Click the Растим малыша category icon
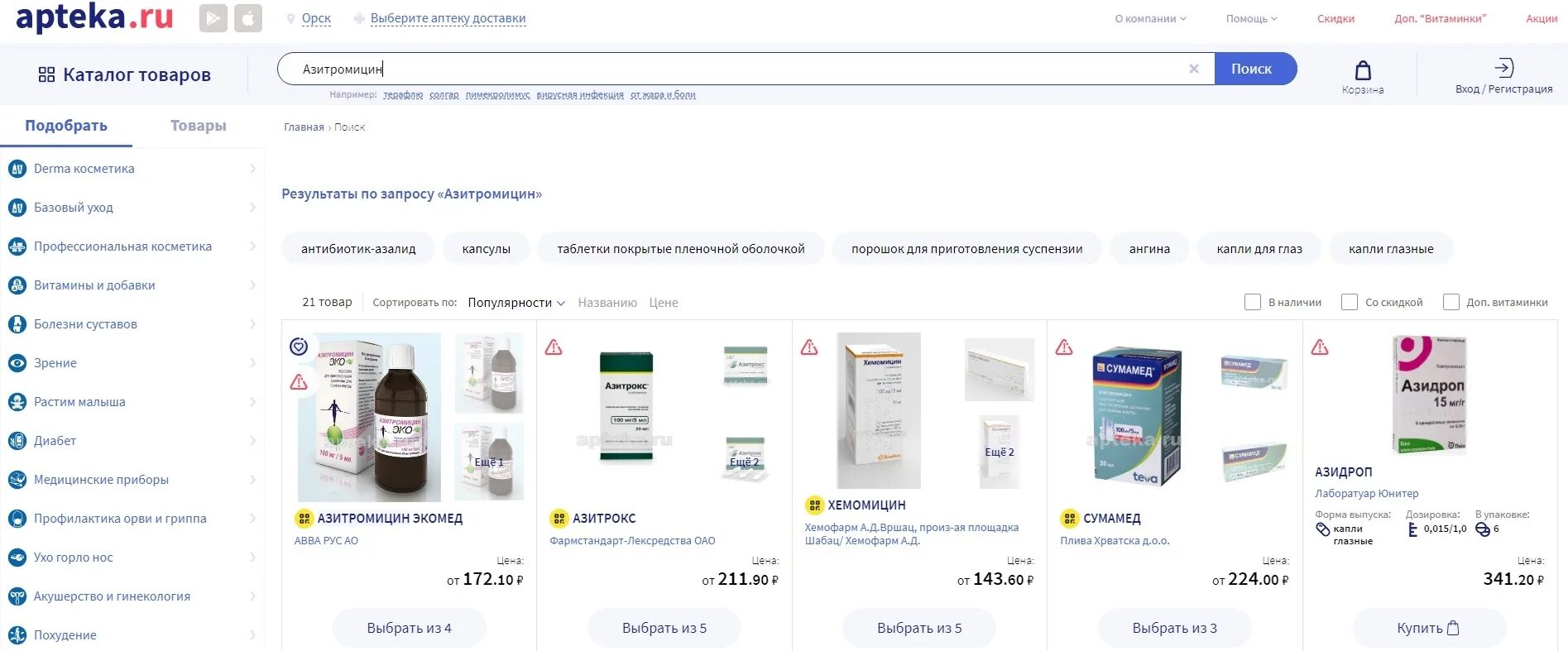Screen dimensions: 1568x651 [17, 402]
